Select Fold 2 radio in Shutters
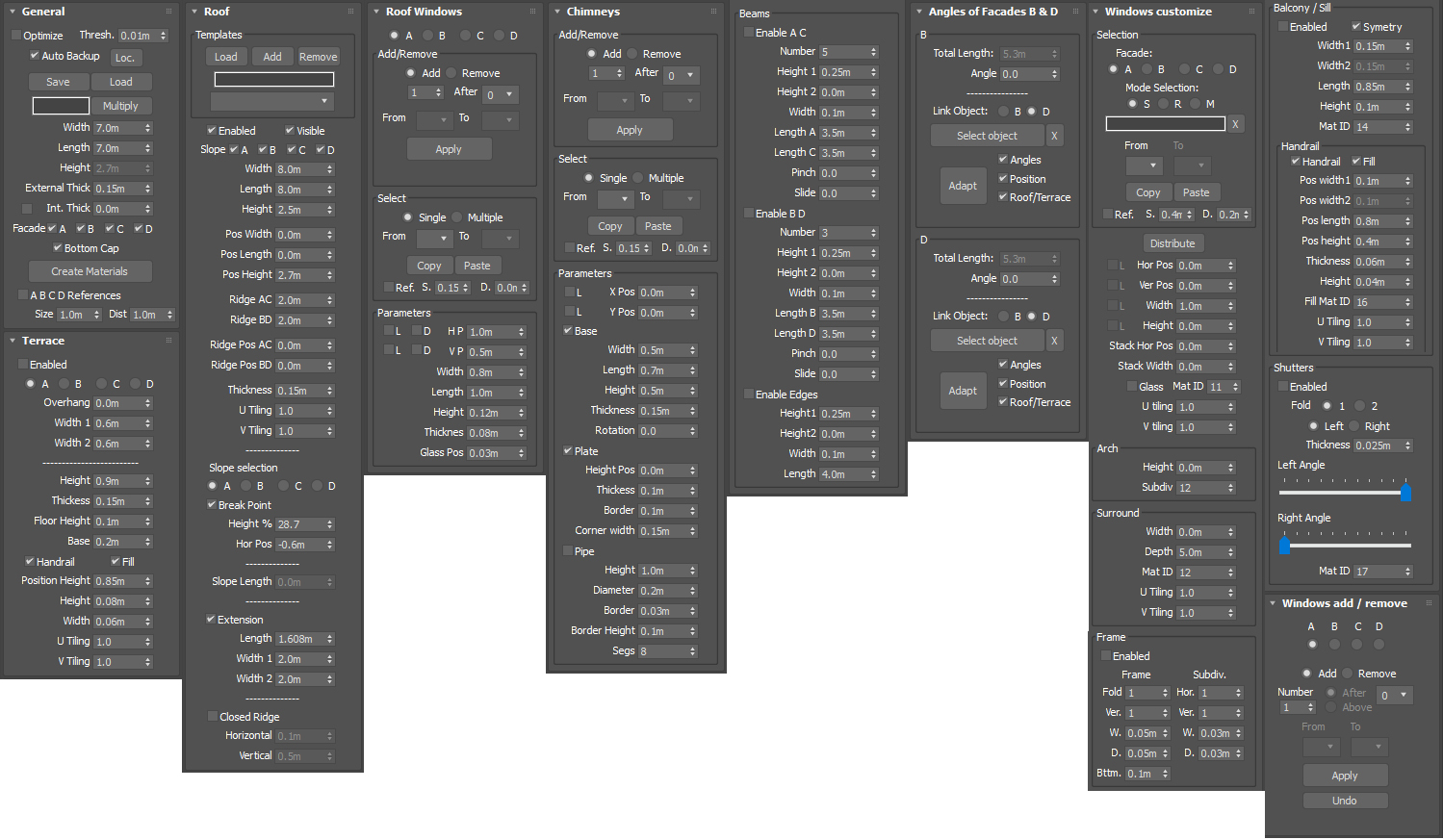The width and height of the screenshot is (1443, 840). click(1359, 406)
